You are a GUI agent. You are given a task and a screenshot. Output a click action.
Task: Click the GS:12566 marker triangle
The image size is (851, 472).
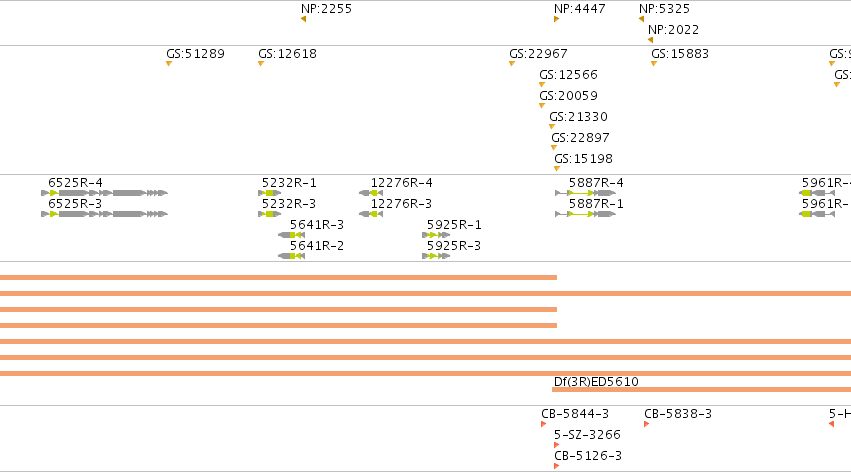(x=542, y=85)
